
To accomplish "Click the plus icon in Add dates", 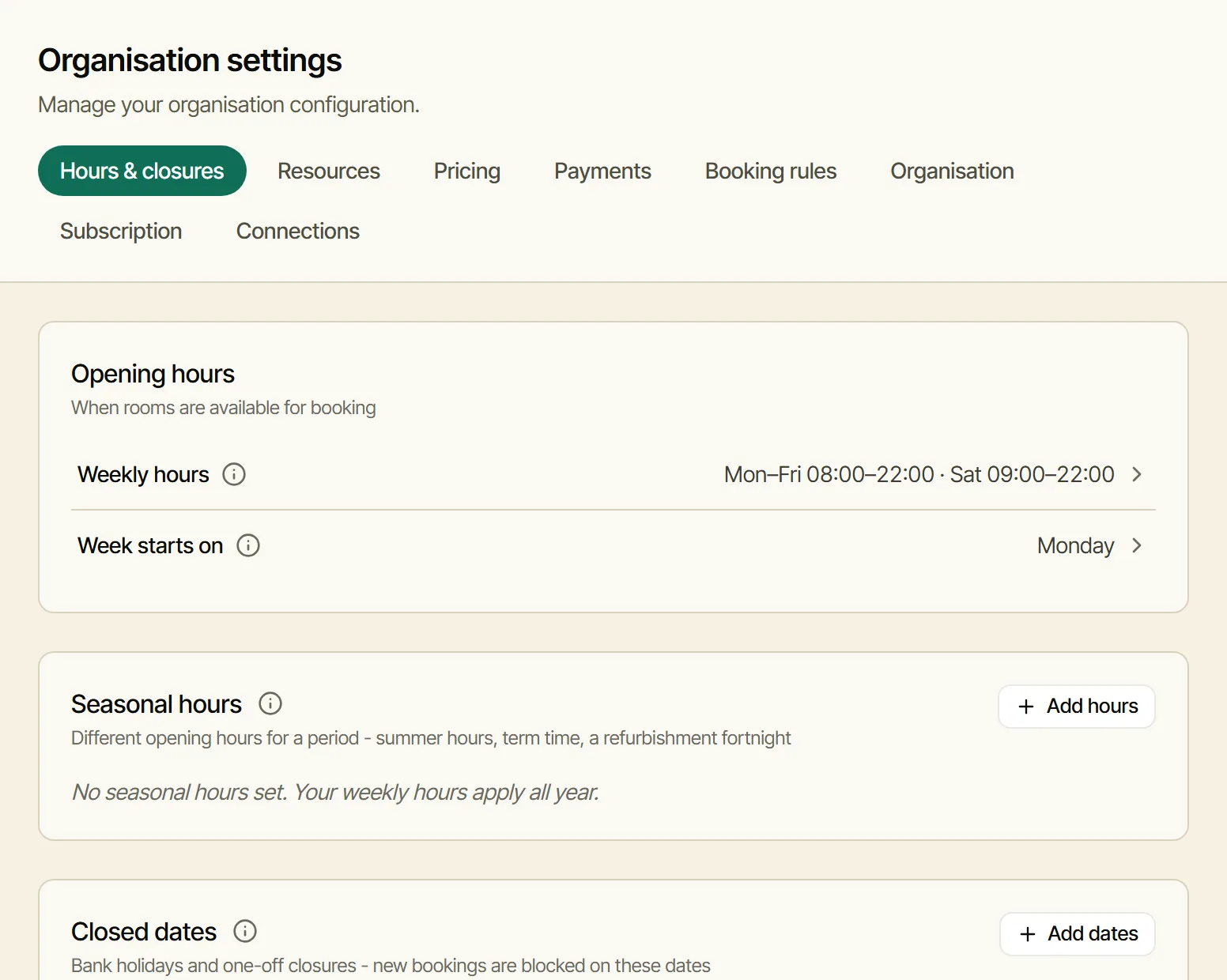I will click(1028, 934).
